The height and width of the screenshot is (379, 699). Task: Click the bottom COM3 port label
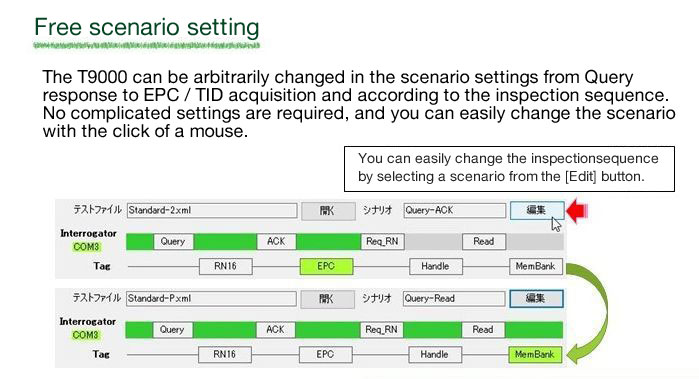click(85, 335)
